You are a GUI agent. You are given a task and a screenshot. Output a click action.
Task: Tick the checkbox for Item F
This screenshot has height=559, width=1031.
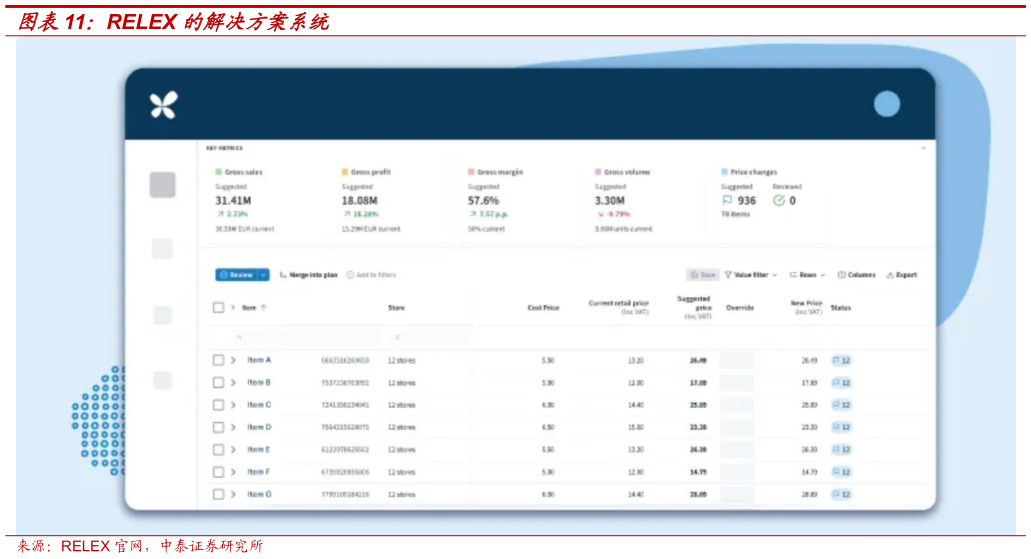[x=218, y=472]
